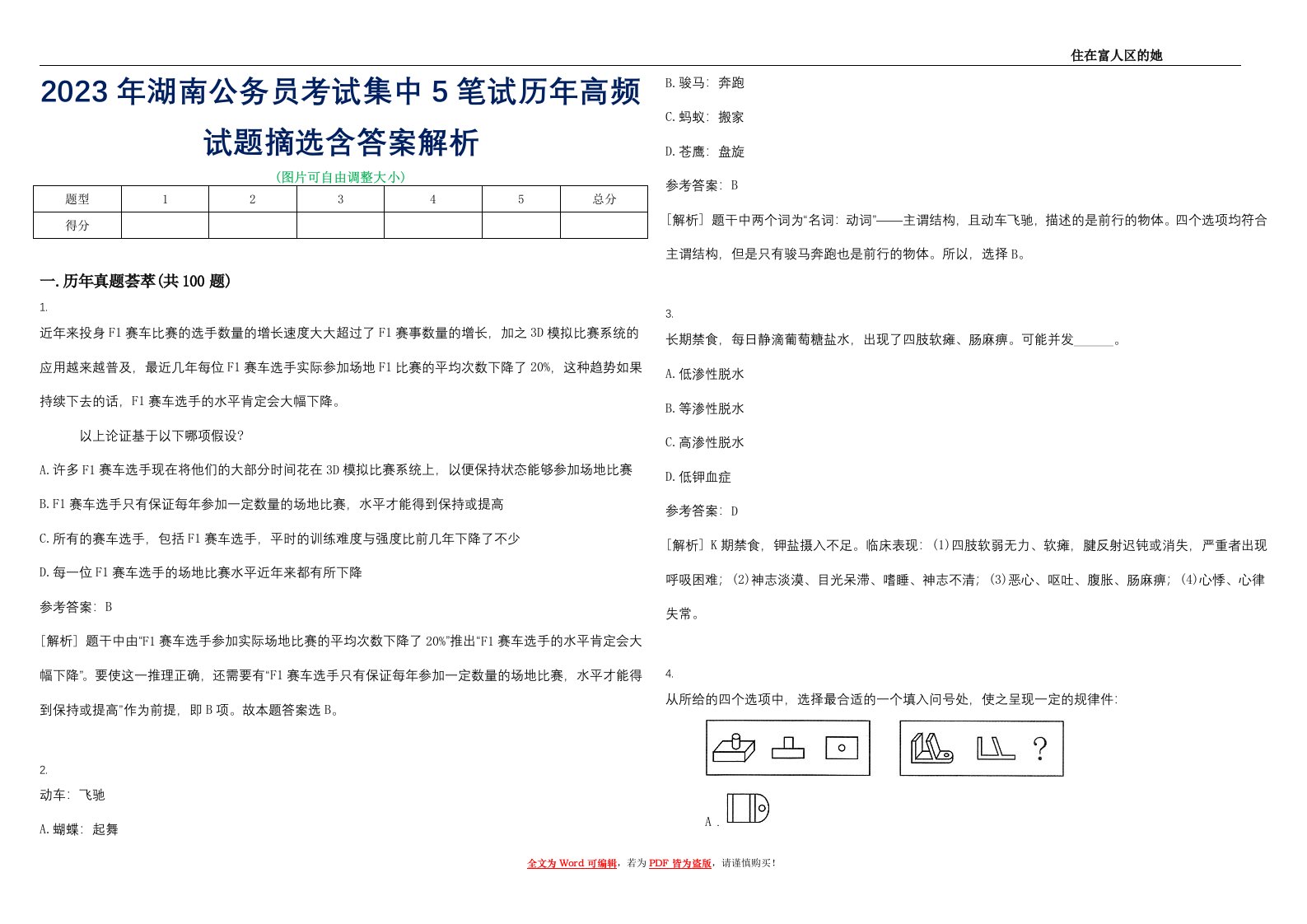Click the header text 住在富人区的她
Image resolution: width=1307 pixels, height=924 pixels.
tap(1116, 55)
